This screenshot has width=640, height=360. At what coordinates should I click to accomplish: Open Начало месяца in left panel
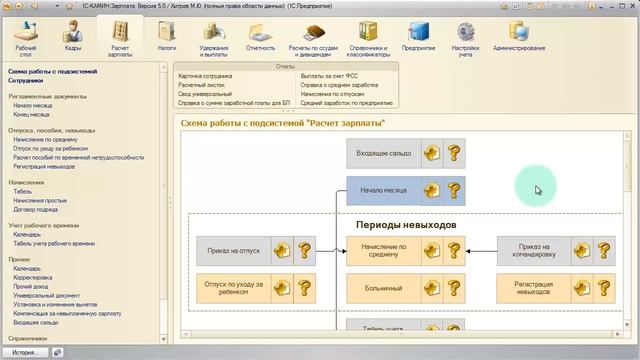coord(33,105)
